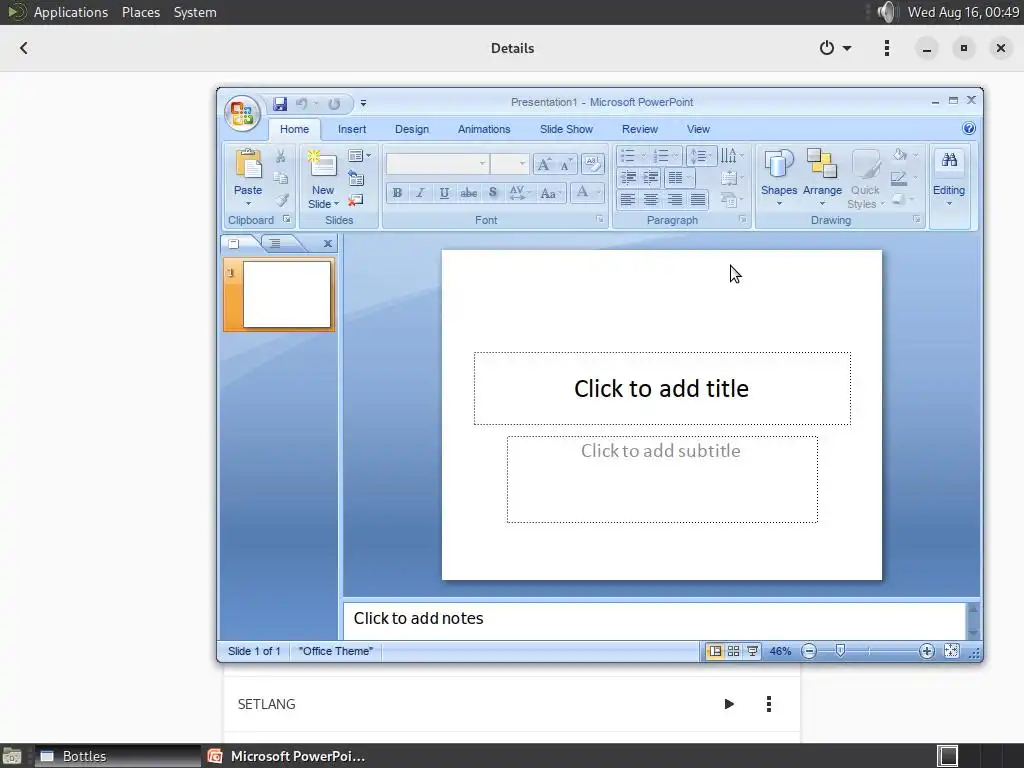Copy the selection with the Copy icon
Screen dimensions: 1024x768
pos(281,178)
